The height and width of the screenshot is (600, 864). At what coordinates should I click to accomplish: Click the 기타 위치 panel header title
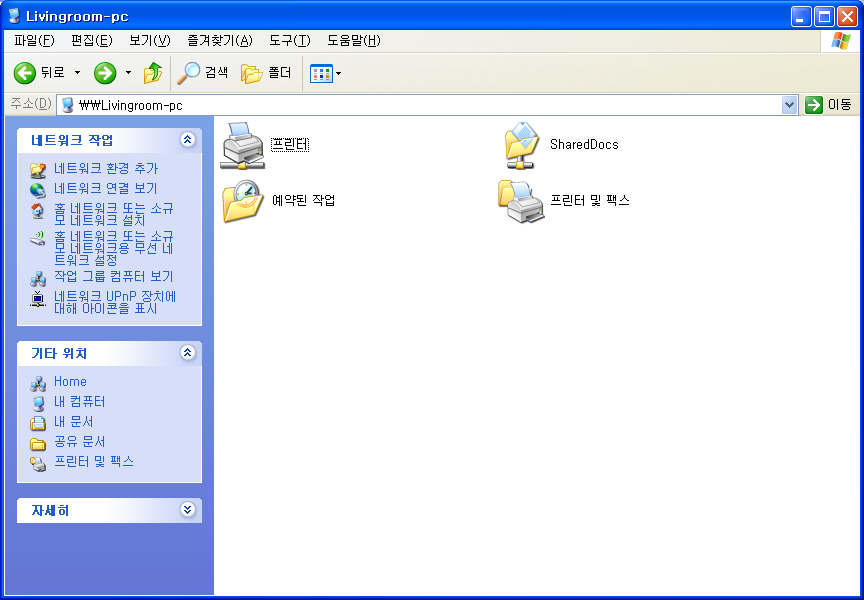click(x=59, y=353)
